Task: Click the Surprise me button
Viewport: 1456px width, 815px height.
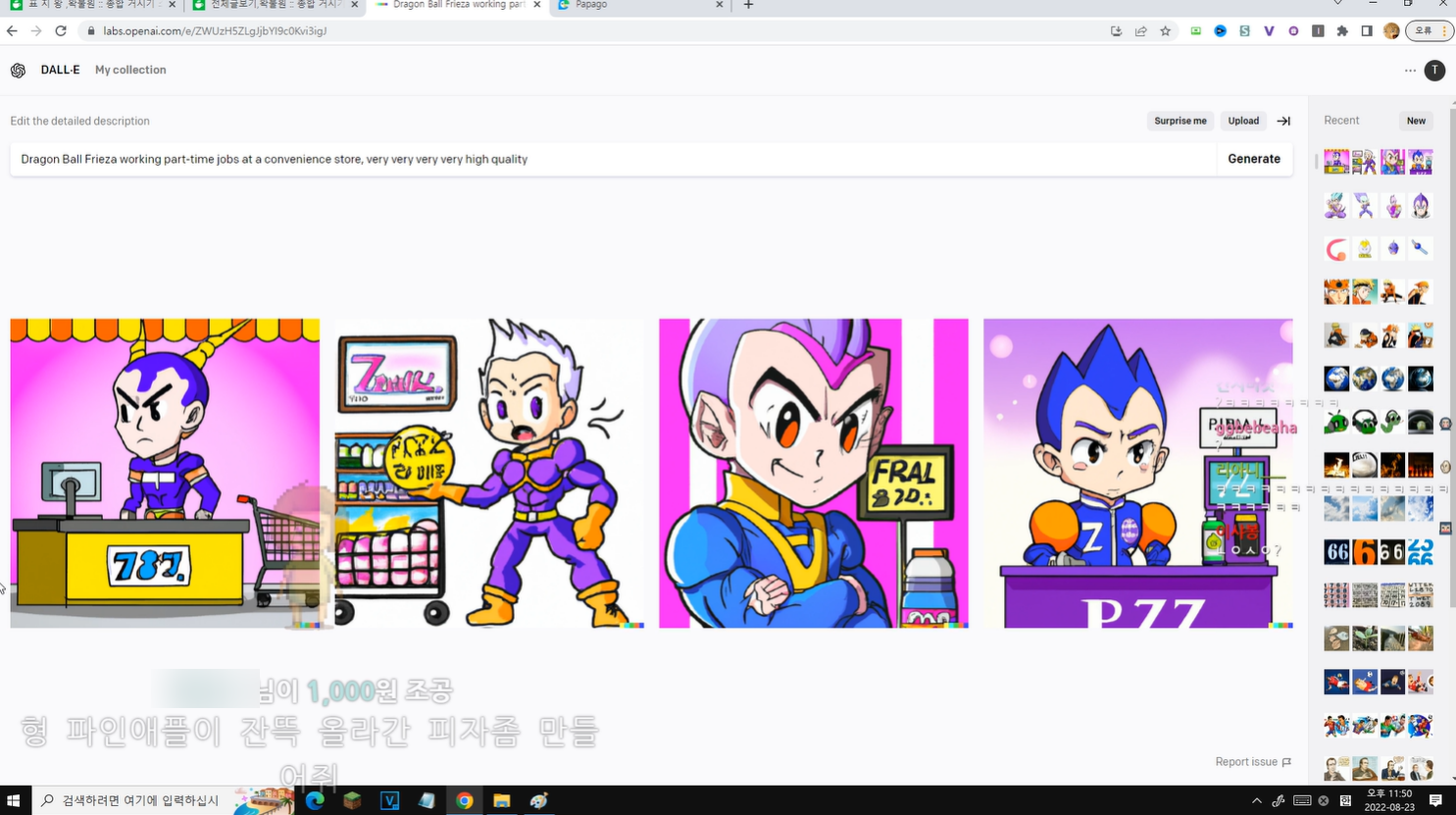Action: (1180, 122)
